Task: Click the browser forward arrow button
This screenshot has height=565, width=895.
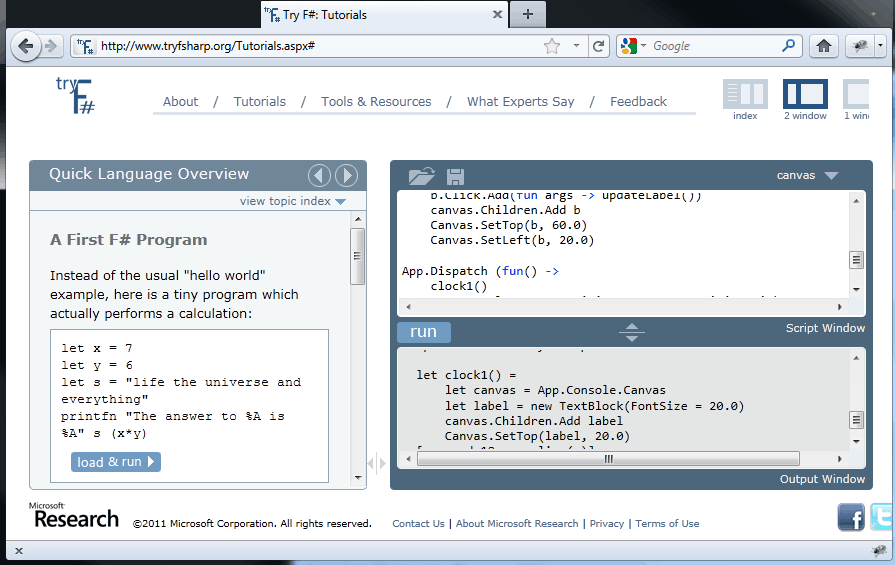Action: pos(51,46)
